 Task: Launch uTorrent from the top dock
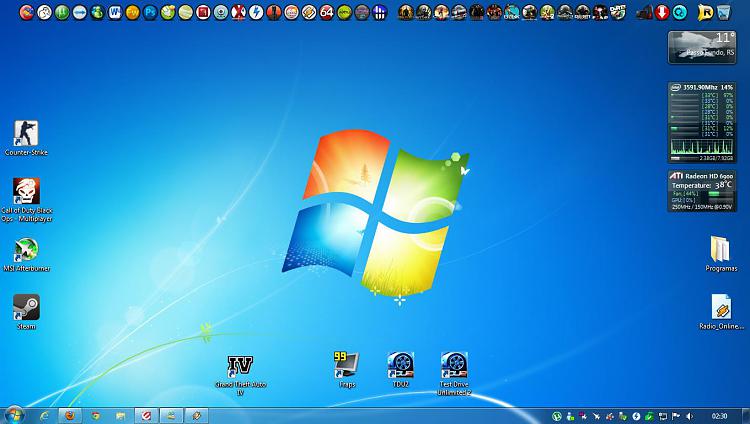pos(62,12)
